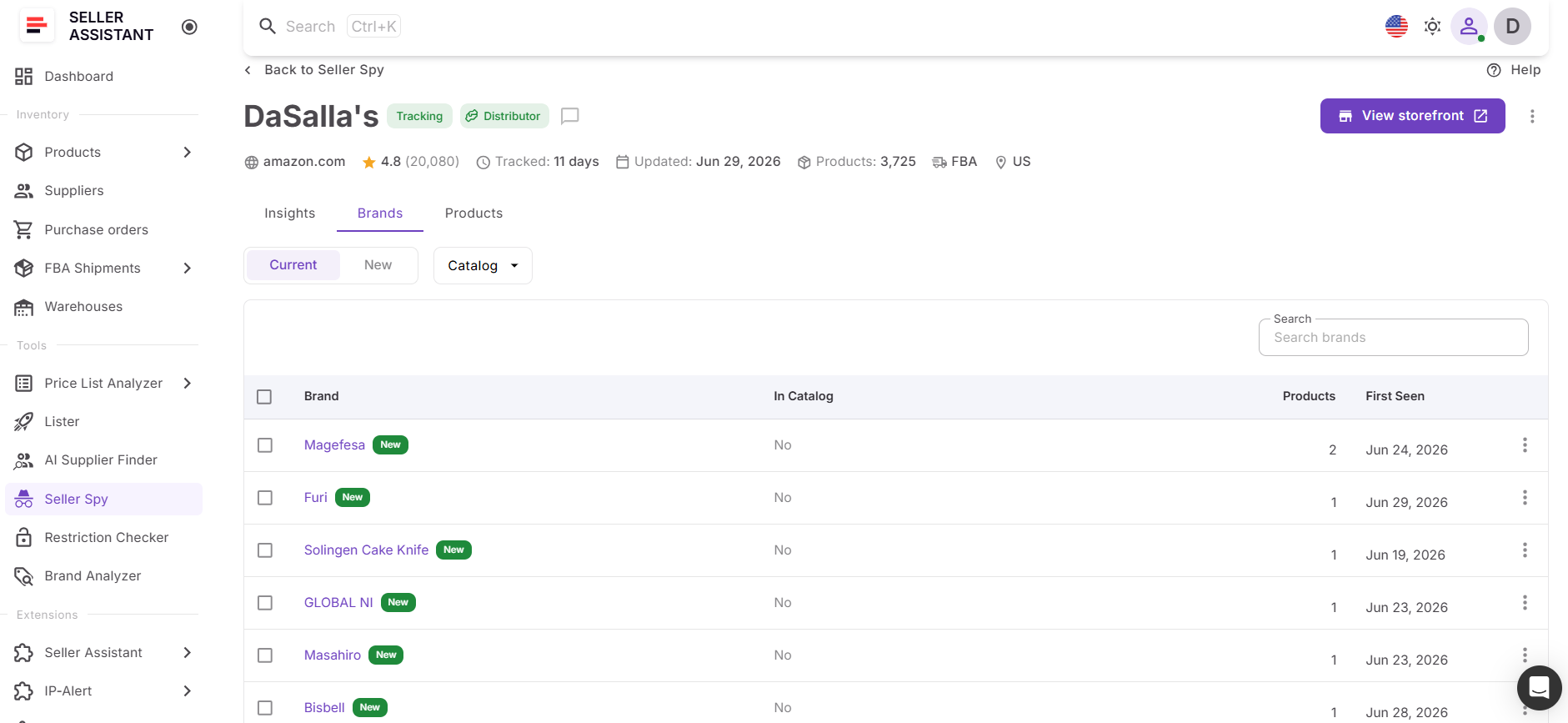Viewport: 1568px width, 723px height.
Task: Expand FBA Shipments submenu chevron
Action: 188,268
